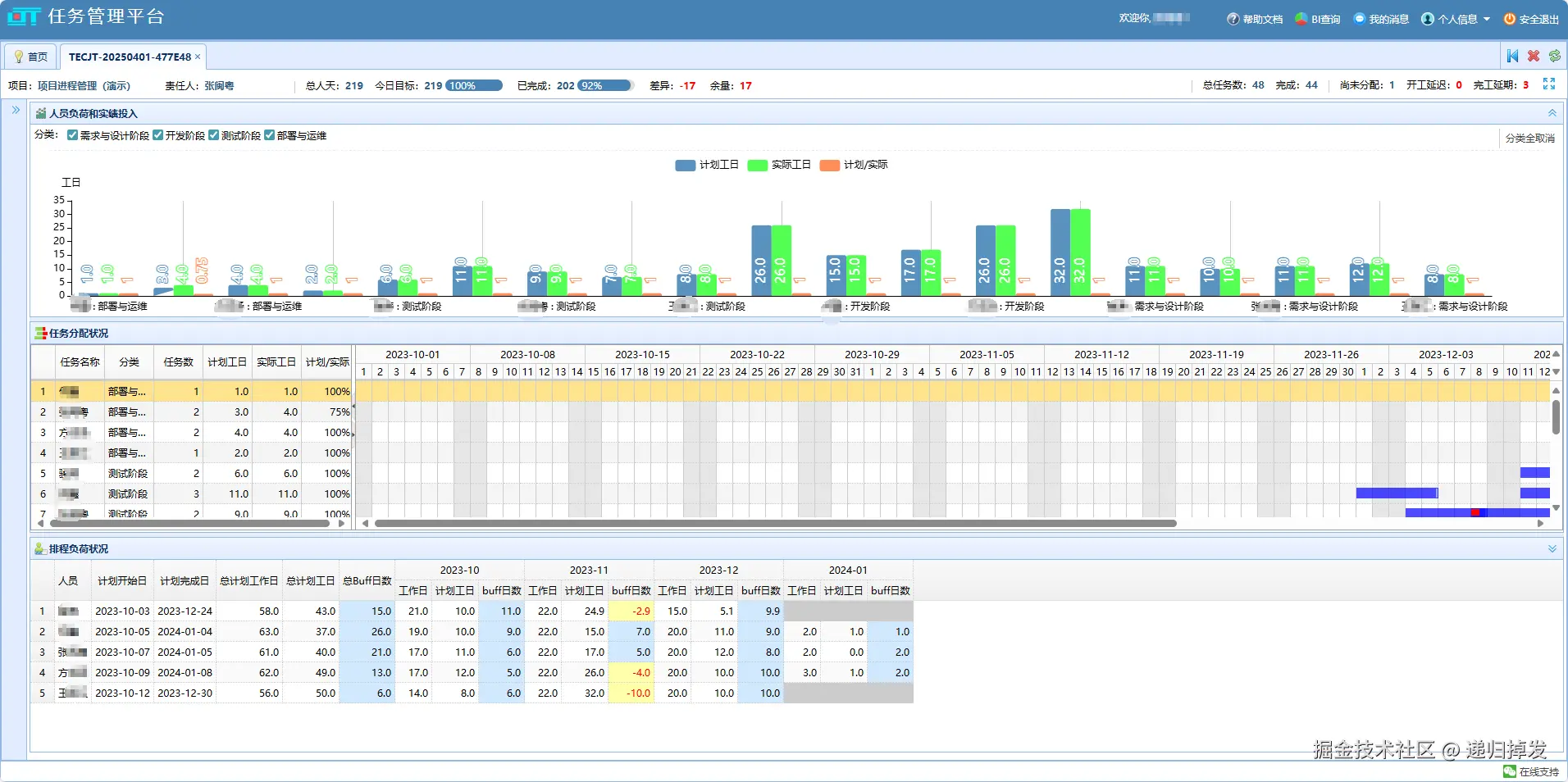
Task: Collapse the 人员负荷和实绩投入 panel
Action: 1552,113
